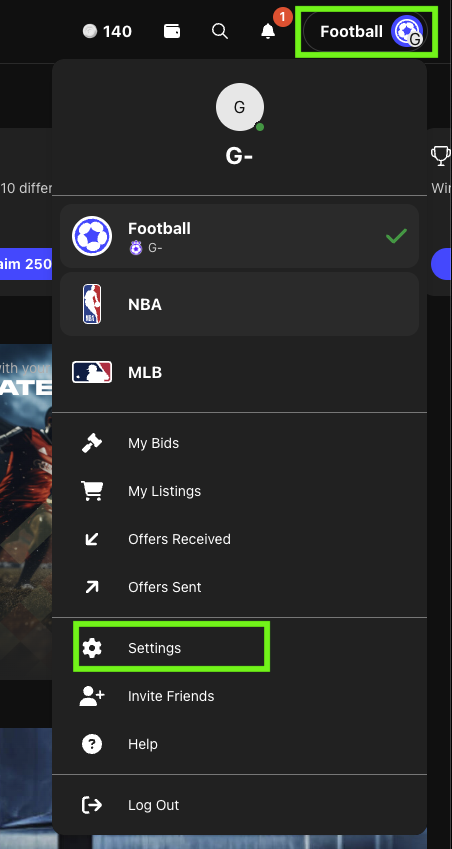Click the Settings gear icon
This screenshot has height=849, width=452.
(x=91, y=648)
